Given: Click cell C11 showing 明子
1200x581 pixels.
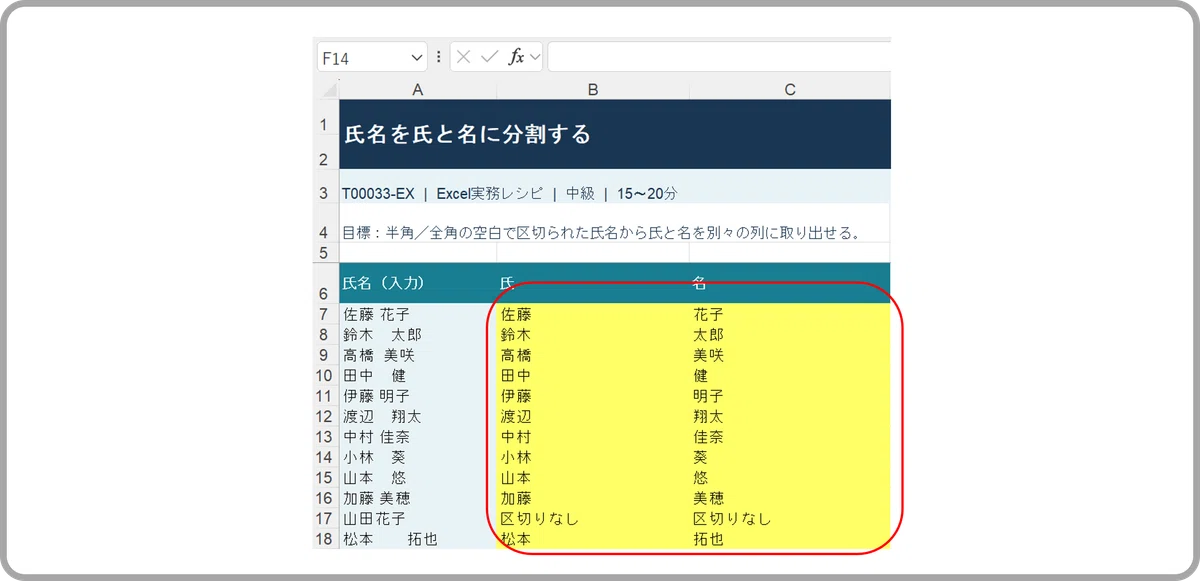Looking at the screenshot, I should coord(790,396).
